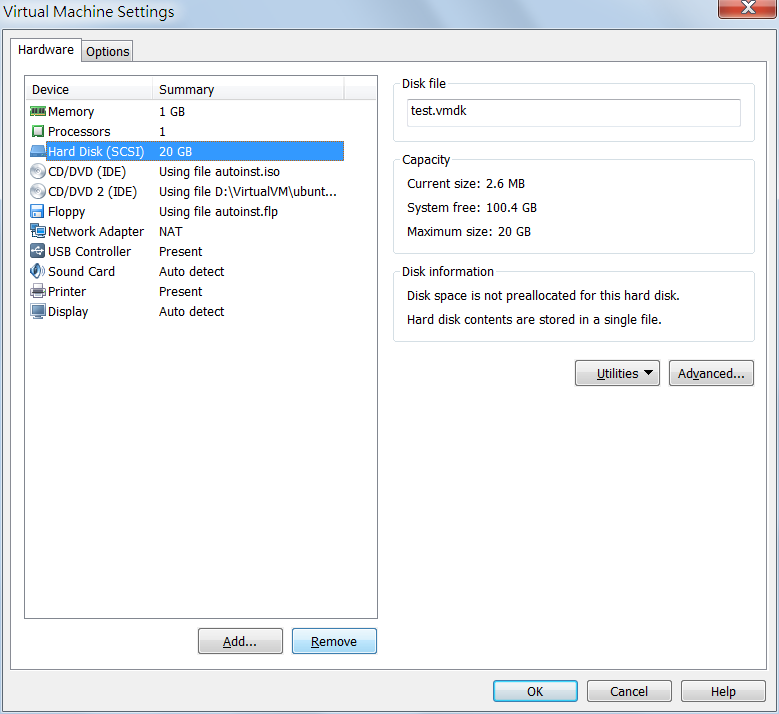The width and height of the screenshot is (779, 714).
Task: Click the CD/DVD (IDE) disc icon
Action: coord(38,171)
